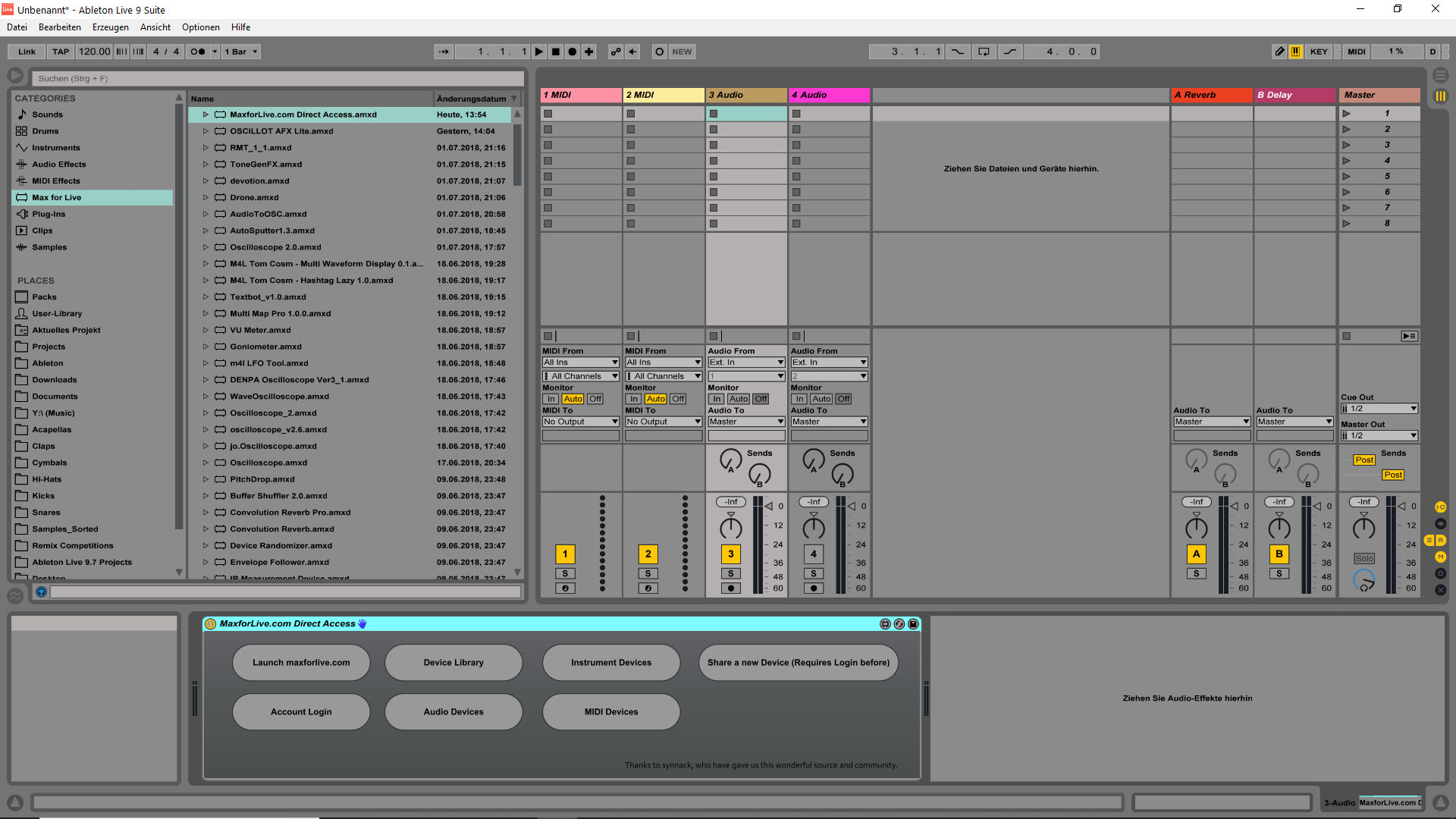
Task: Open the 1 Bar quantization dropdown
Action: (x=241, y=52)
